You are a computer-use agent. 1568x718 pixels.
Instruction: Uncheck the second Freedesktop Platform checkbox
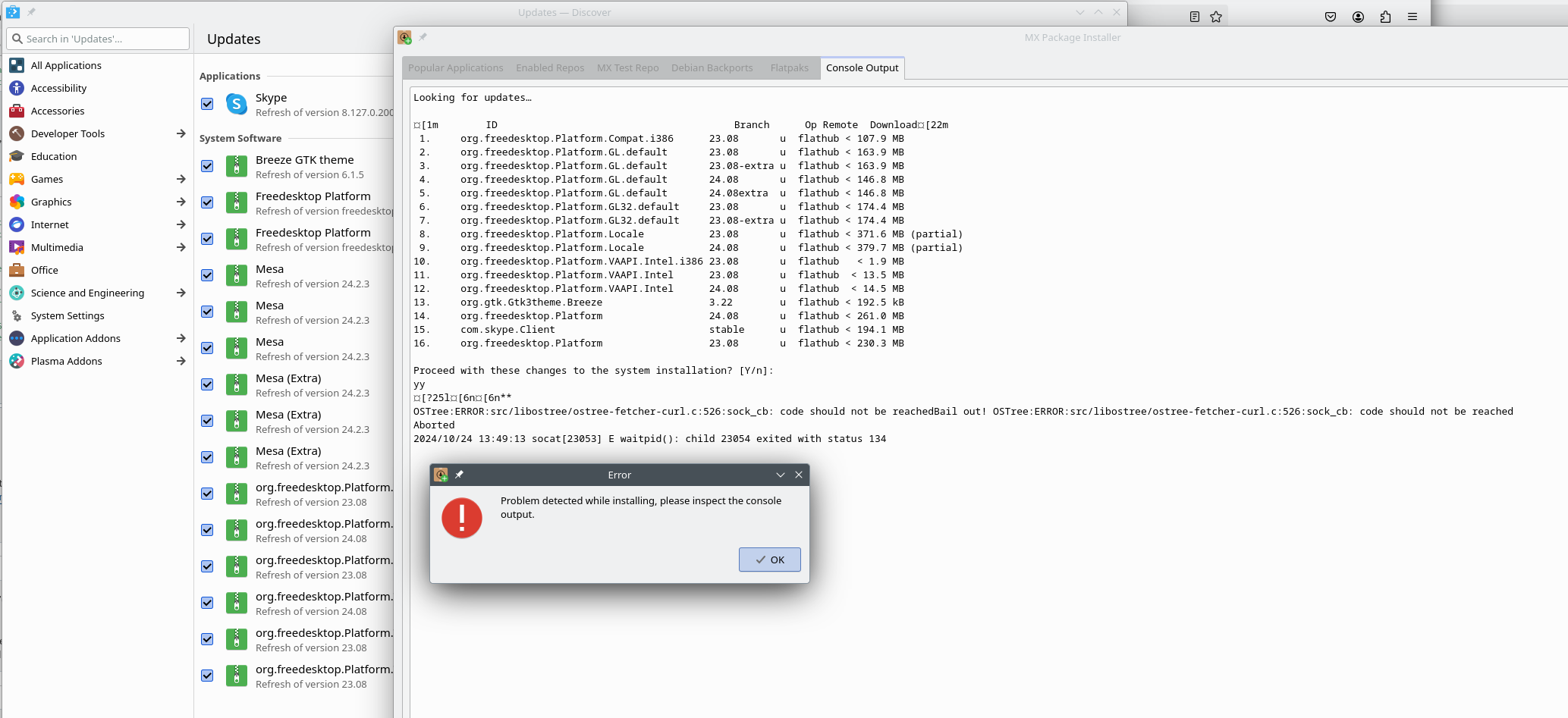pos(207,239)
